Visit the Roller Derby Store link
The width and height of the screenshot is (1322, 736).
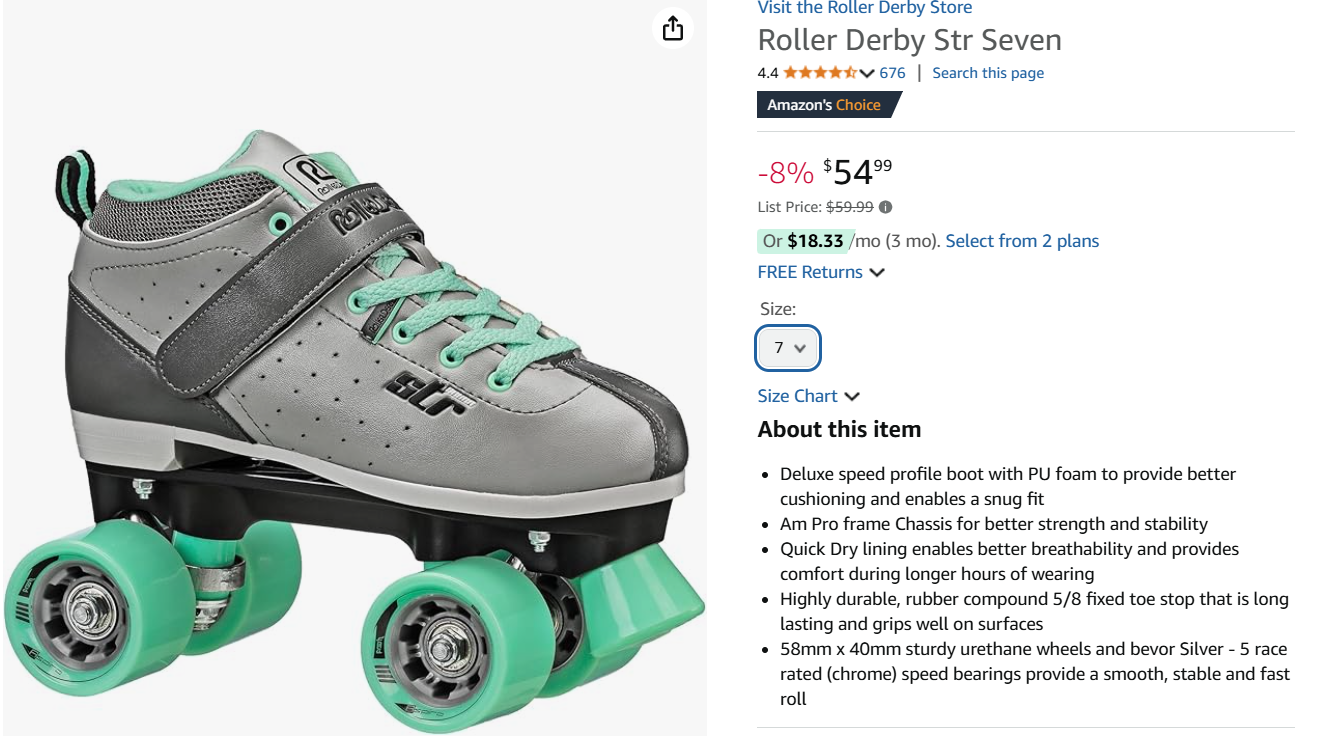pyautogui.click(x=864, y=8)
